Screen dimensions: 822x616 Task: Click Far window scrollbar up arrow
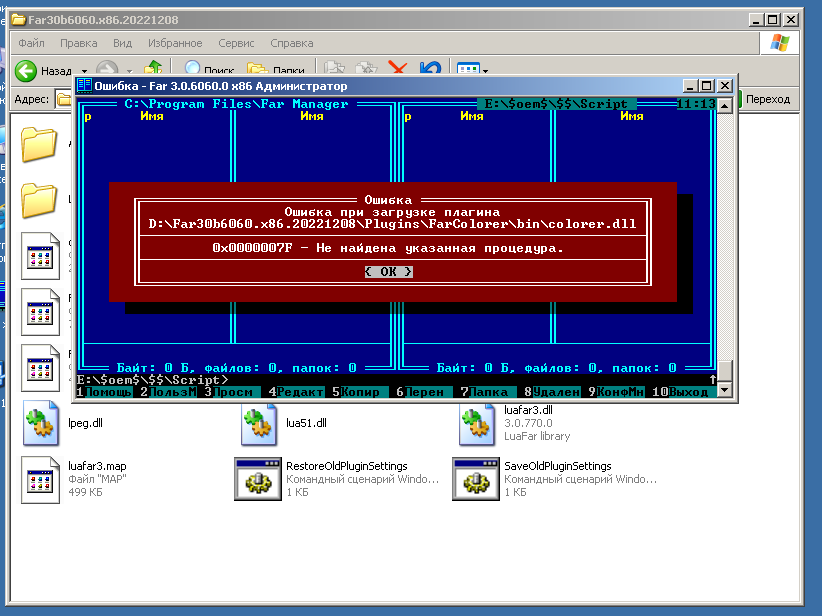coord(724,105)
